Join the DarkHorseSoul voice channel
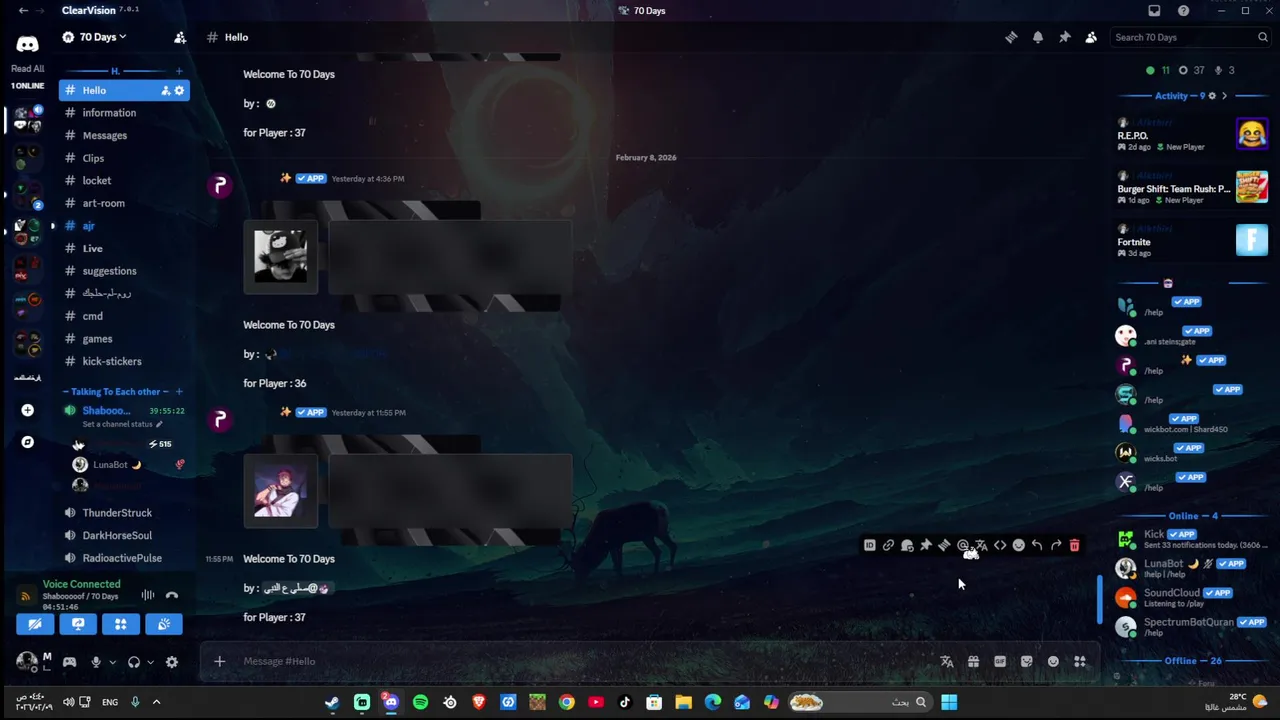This screenshot has width=1280, height=720. 124,535
